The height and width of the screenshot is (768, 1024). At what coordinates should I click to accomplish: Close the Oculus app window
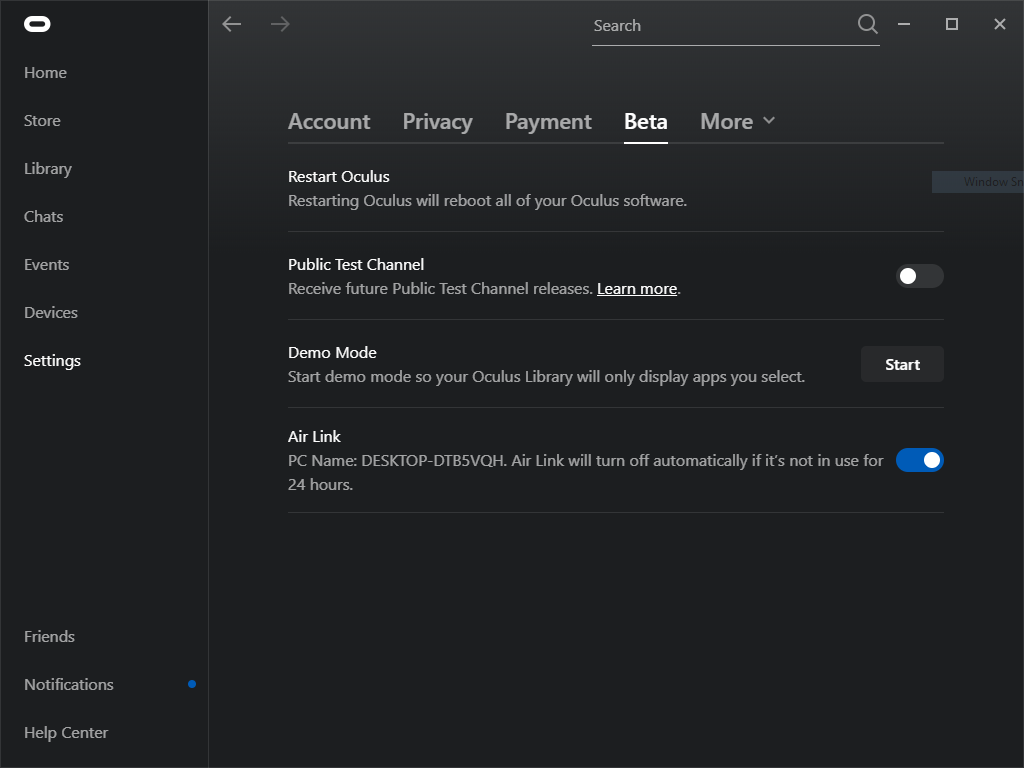click(1000, 24)
